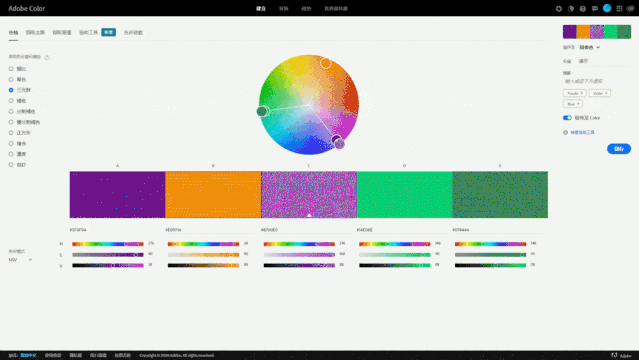Click the info icon beside accessibility tools link

(565, 133)
